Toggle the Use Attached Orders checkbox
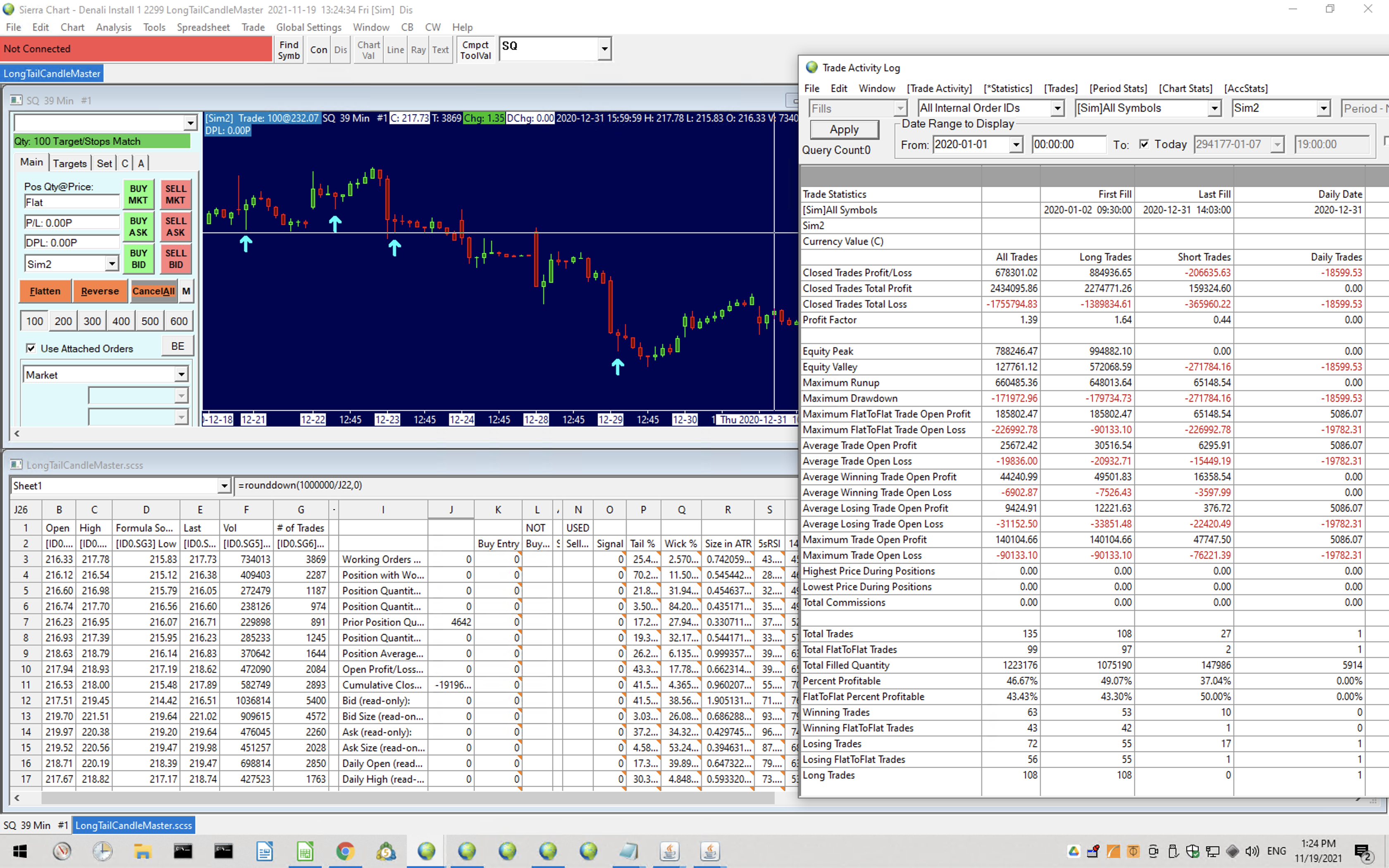This screenshot has height=868, width=1389. tap(31, 348)
